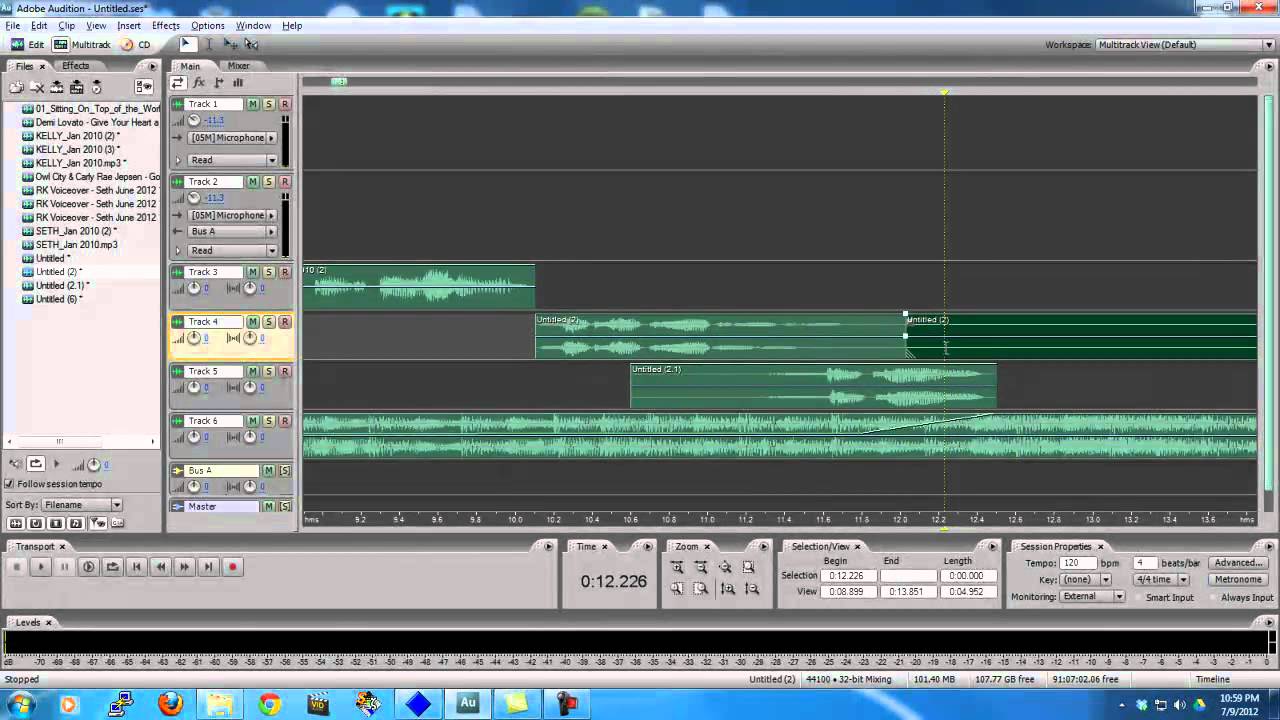Open the Key dropdown
The image size is (1280, 720).
(x=1086, y=580)
